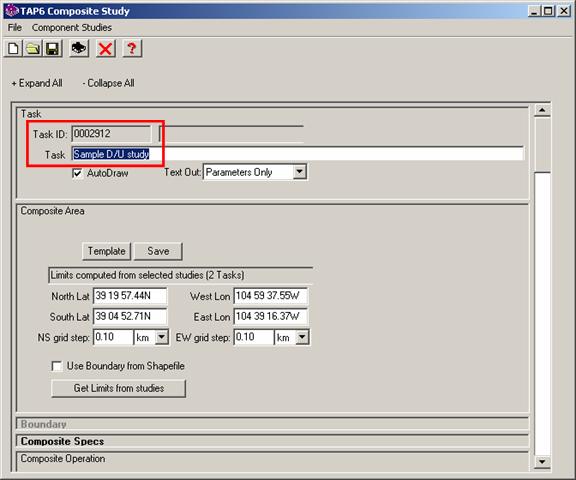The image size is (576, 480).
Task: Open help with the question mark icon
Action: pyautogui.click(x=132, y=48)
